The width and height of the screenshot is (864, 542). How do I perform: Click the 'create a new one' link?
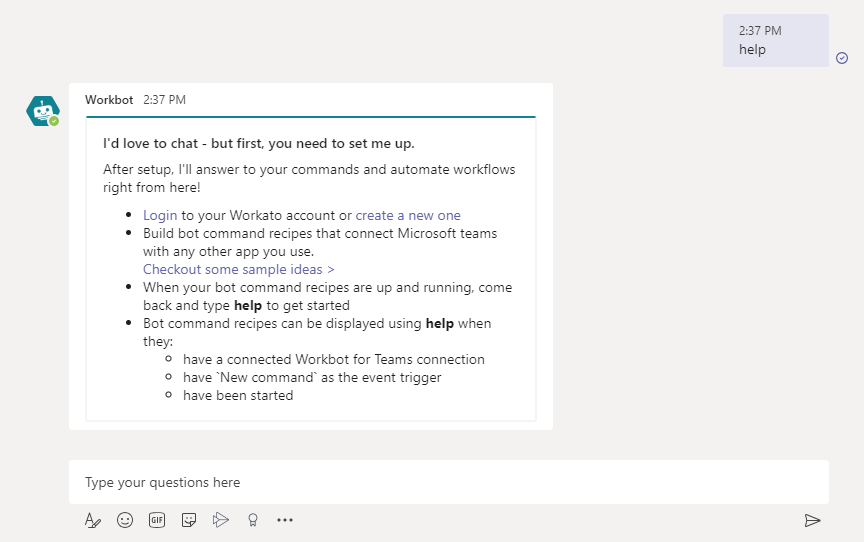click(x=408, y=215)
